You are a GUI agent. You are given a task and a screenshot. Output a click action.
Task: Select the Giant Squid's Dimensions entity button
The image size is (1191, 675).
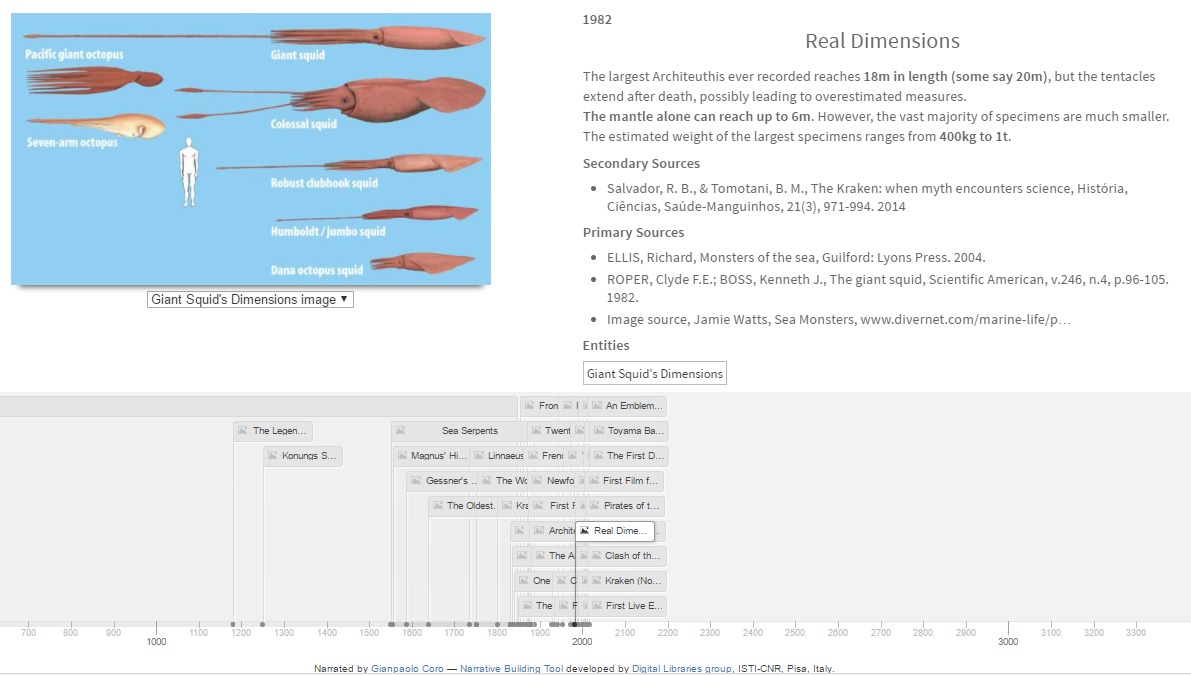(x=655, y=374)
